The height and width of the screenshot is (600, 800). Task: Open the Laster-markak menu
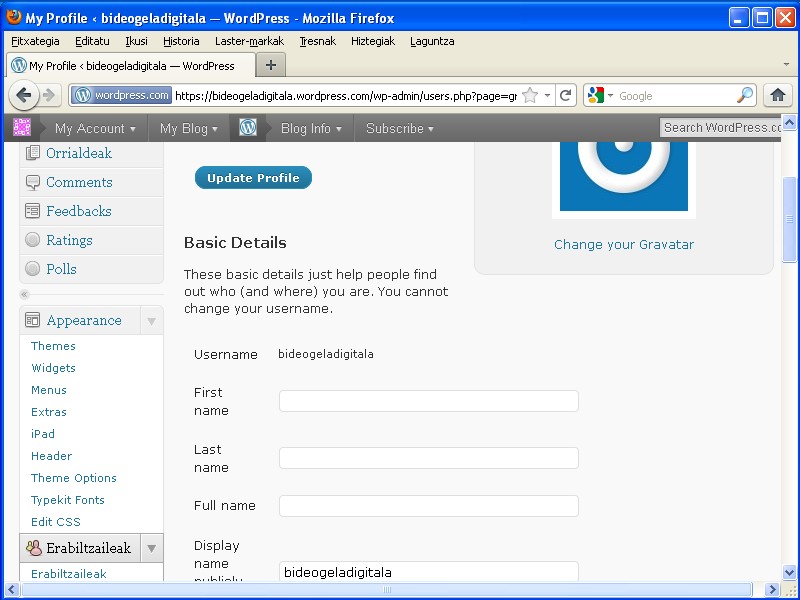pos(249,41)
